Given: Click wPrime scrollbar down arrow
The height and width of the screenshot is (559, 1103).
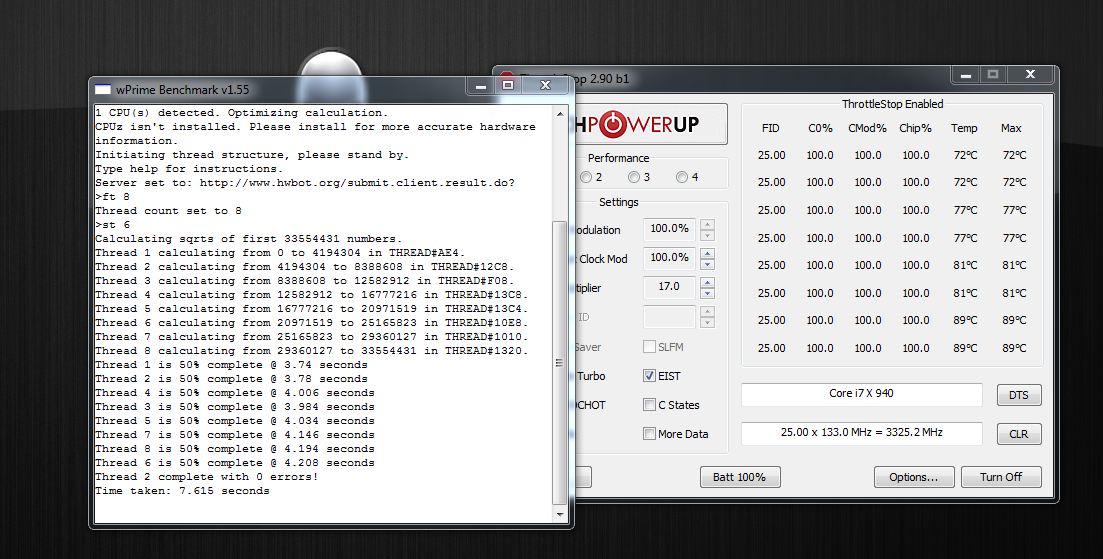Looking at the screenshot, I should [560, 515].
